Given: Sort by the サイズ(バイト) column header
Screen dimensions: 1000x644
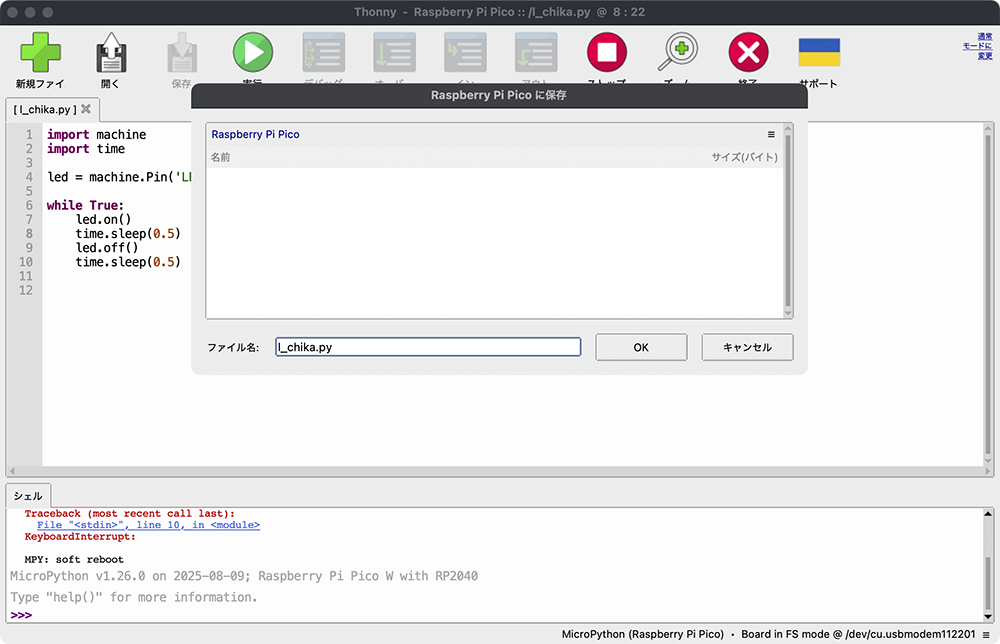Looking at the screenshot, I should [744, 157].
